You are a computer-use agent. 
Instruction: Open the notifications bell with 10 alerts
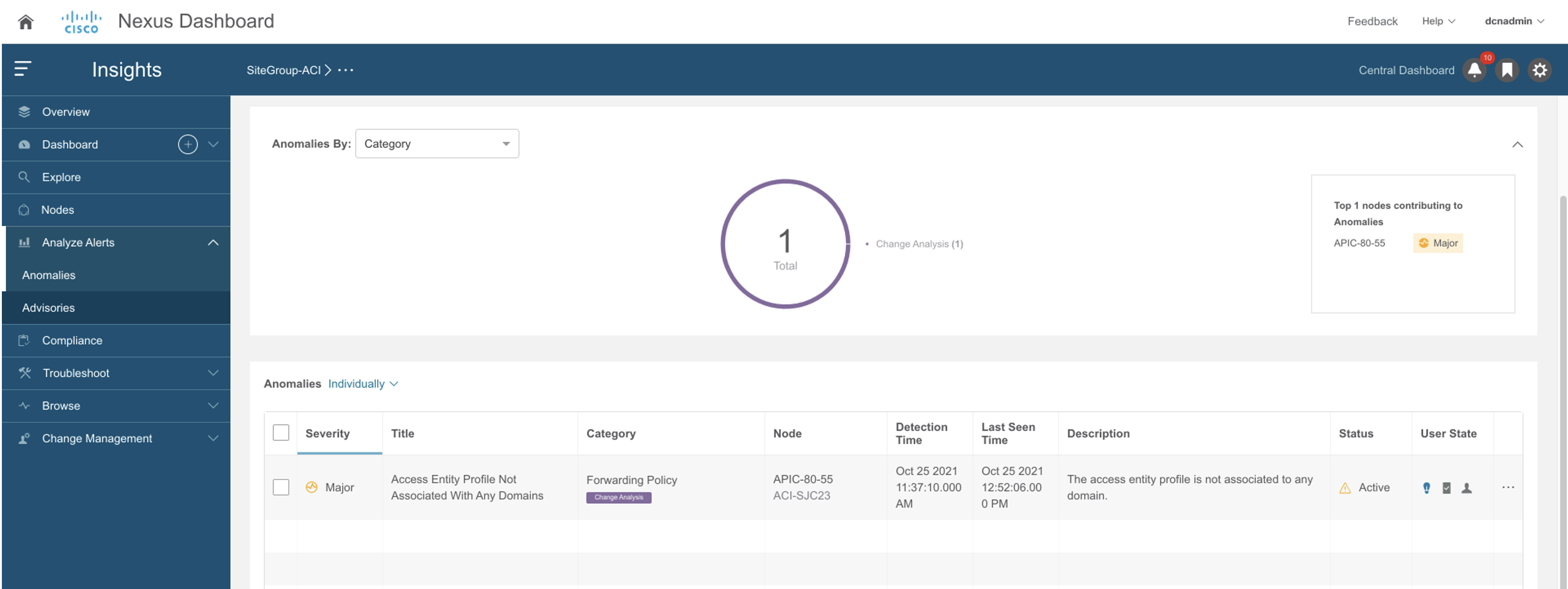pyautogui.click(x=1473, y=69)
